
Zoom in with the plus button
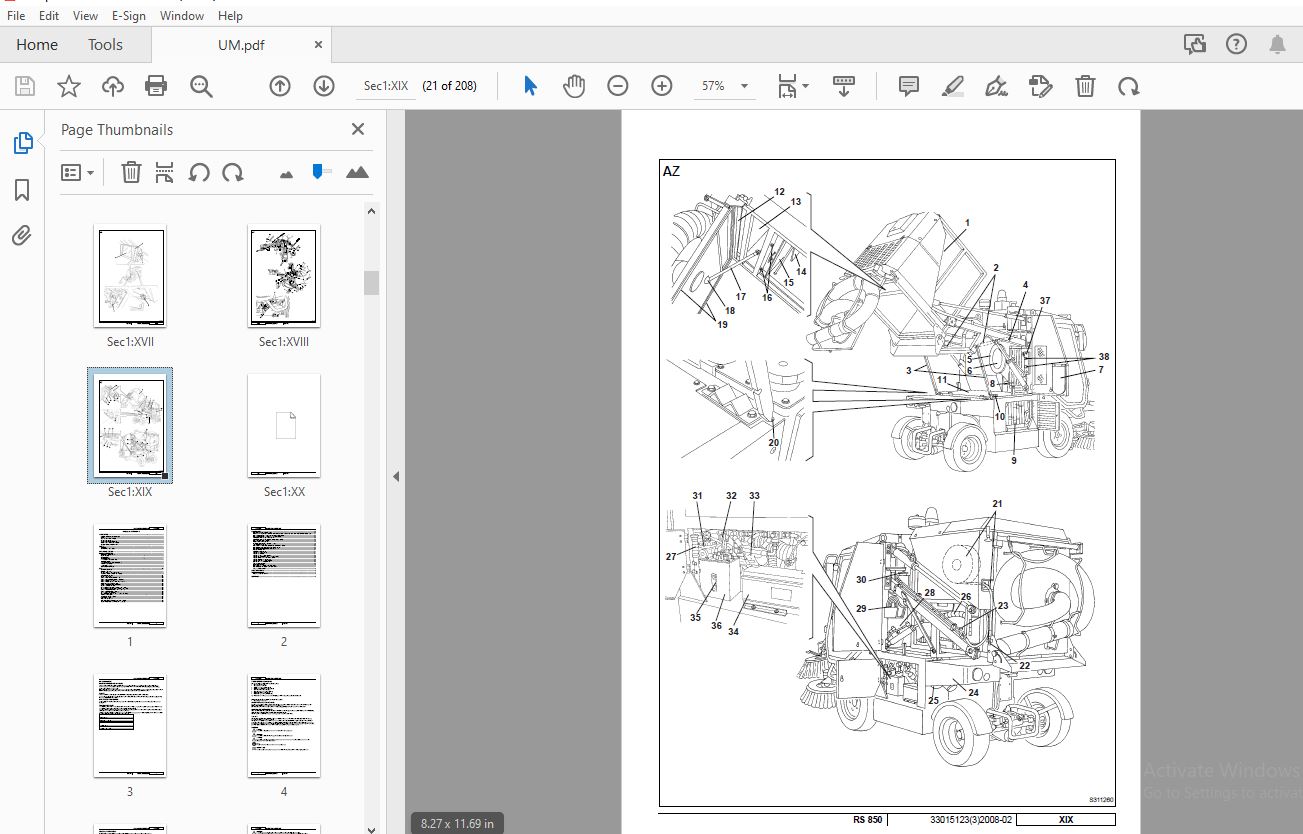pos(662,86)
